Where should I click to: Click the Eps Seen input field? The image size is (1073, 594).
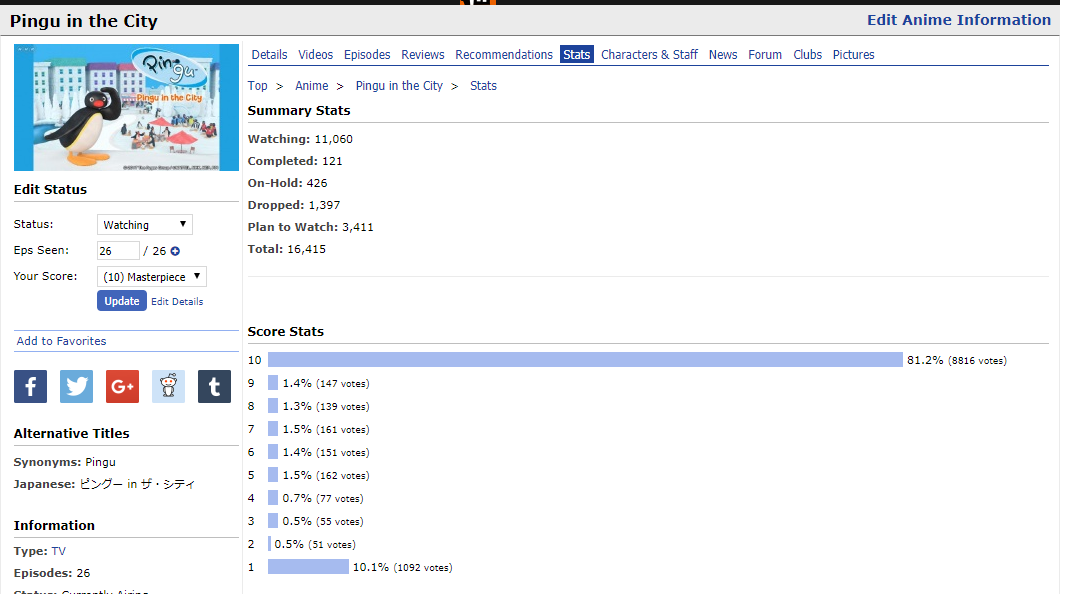118,251
